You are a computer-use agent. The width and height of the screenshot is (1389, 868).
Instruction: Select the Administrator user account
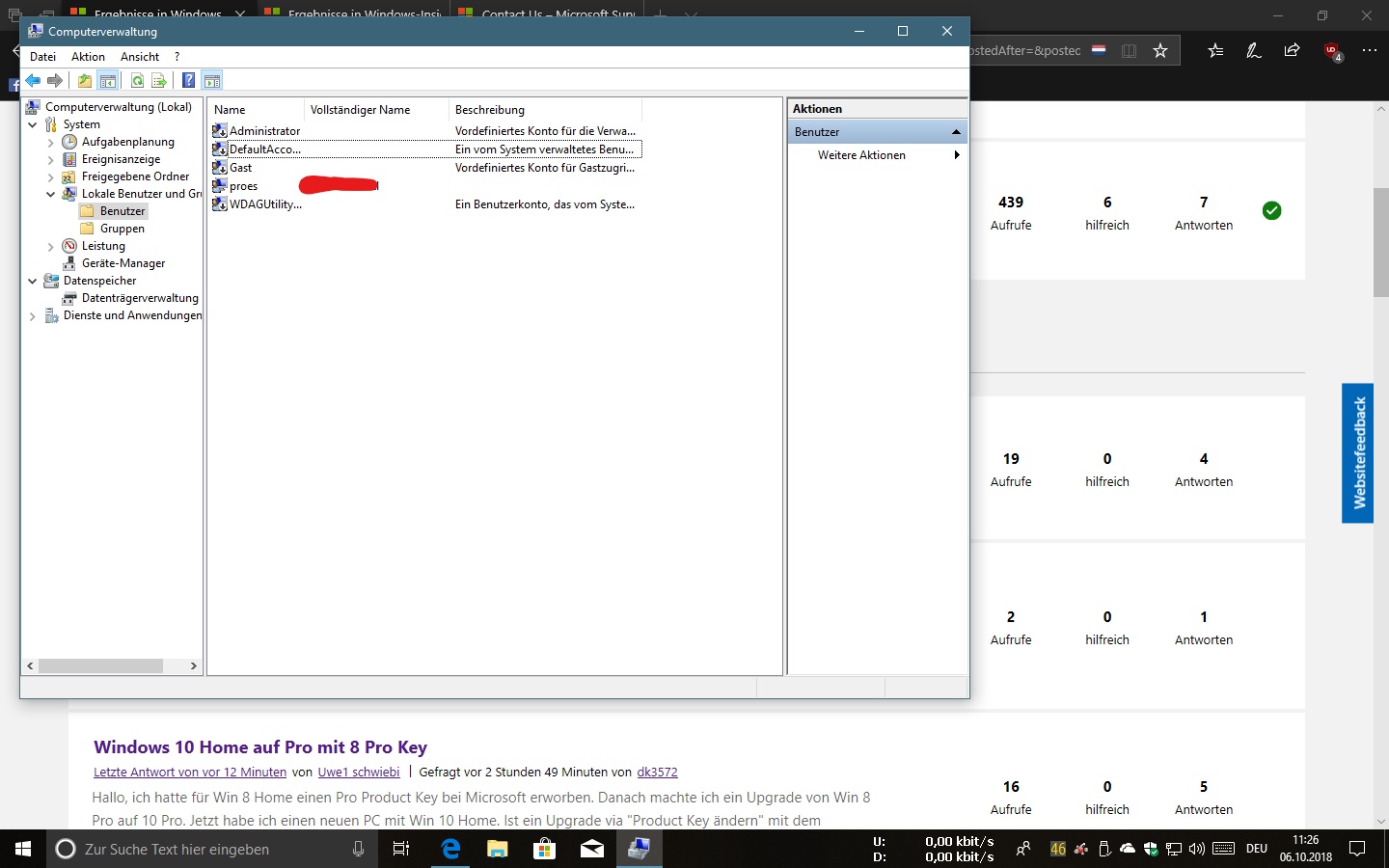click(264, 131)
